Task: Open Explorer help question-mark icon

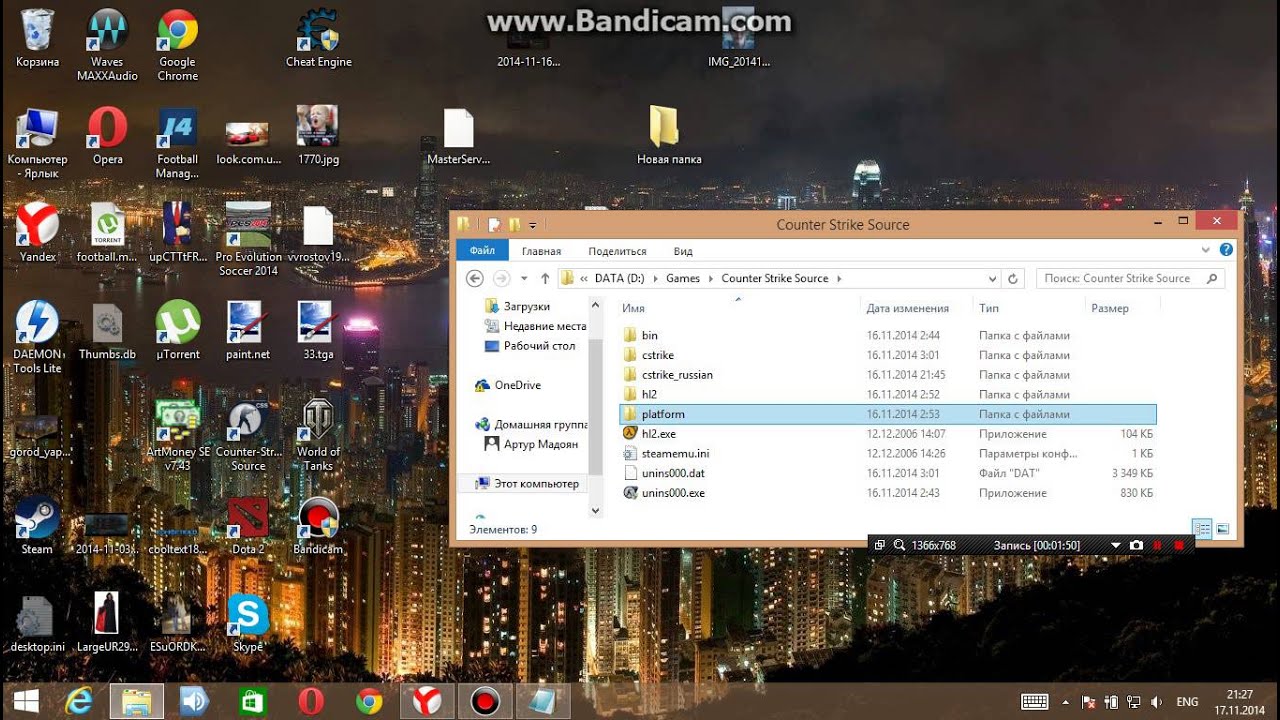Action: click(1226, 250)
